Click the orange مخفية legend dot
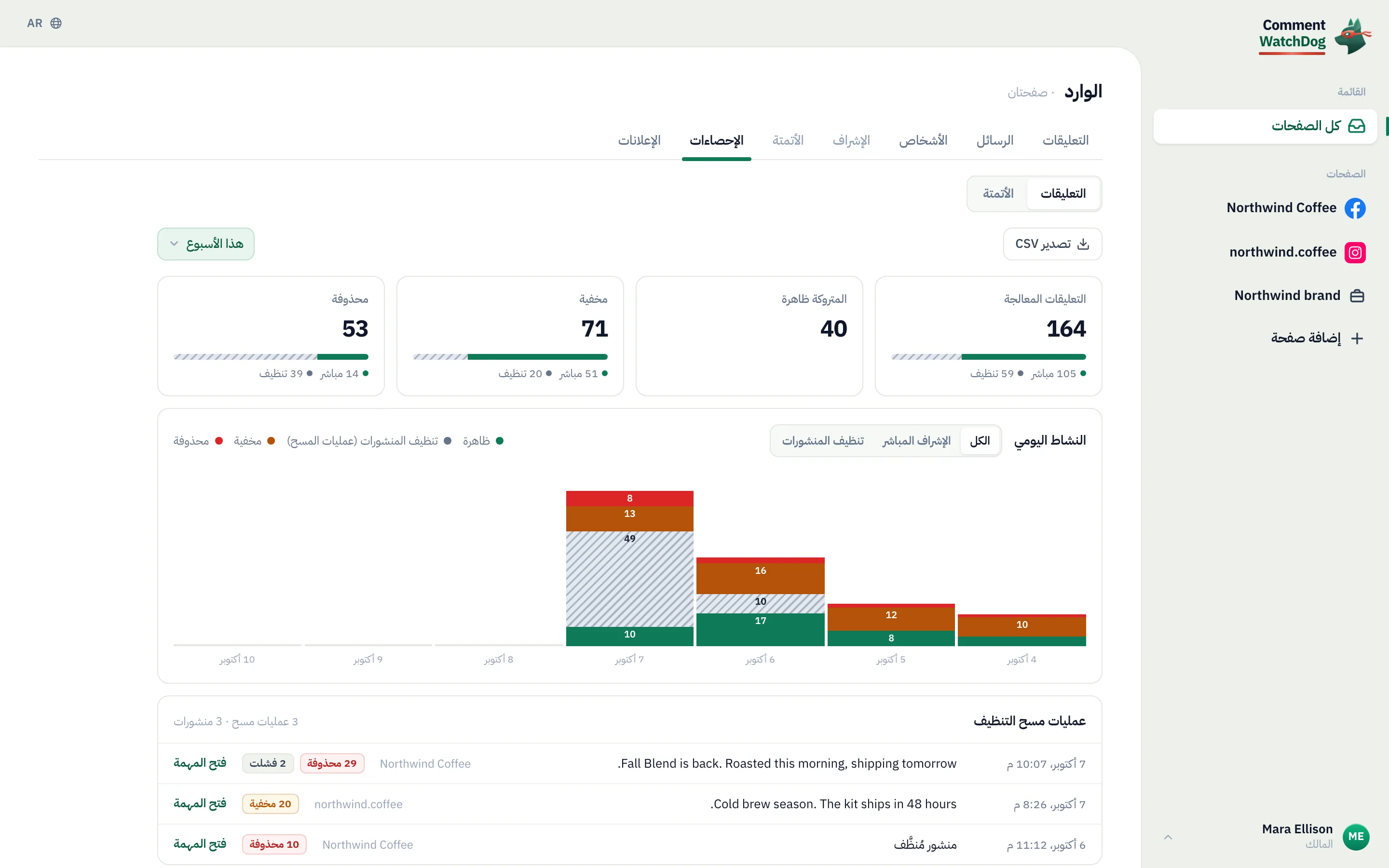 tap(271, 441)
